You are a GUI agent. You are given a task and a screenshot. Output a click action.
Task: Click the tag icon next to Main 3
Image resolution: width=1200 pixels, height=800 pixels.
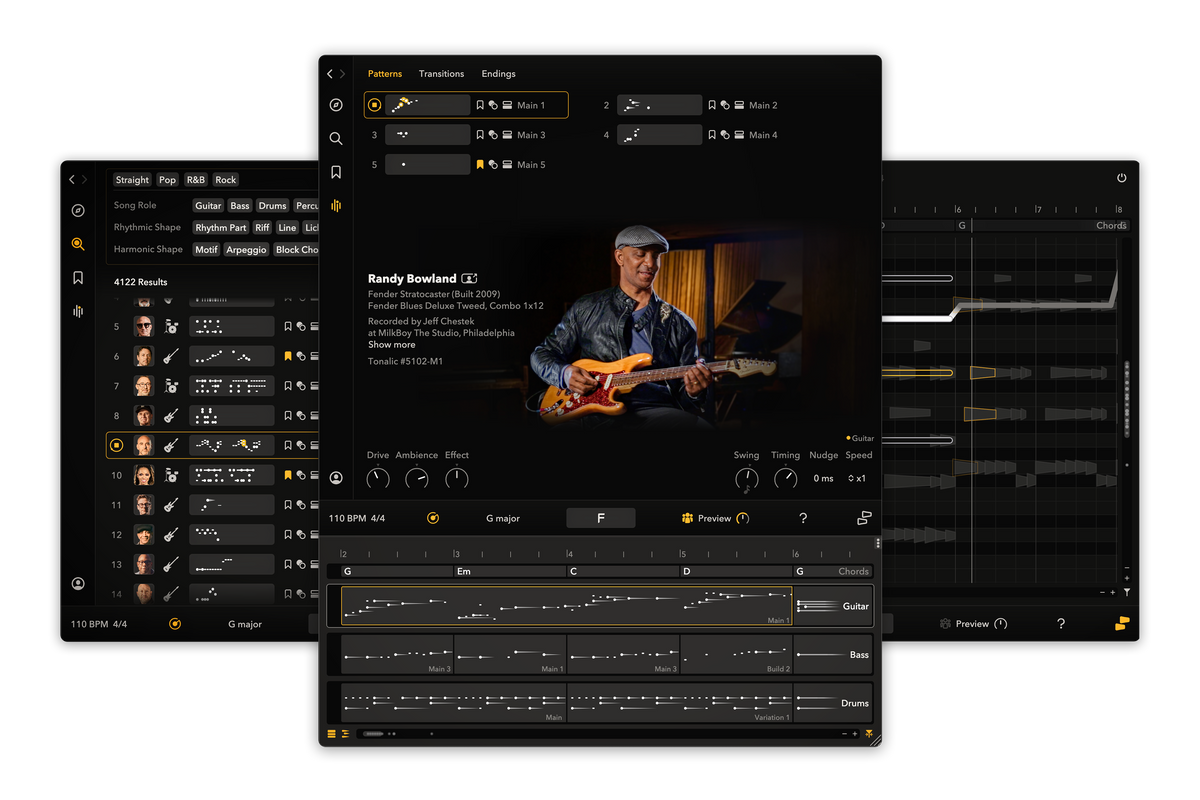493,135
